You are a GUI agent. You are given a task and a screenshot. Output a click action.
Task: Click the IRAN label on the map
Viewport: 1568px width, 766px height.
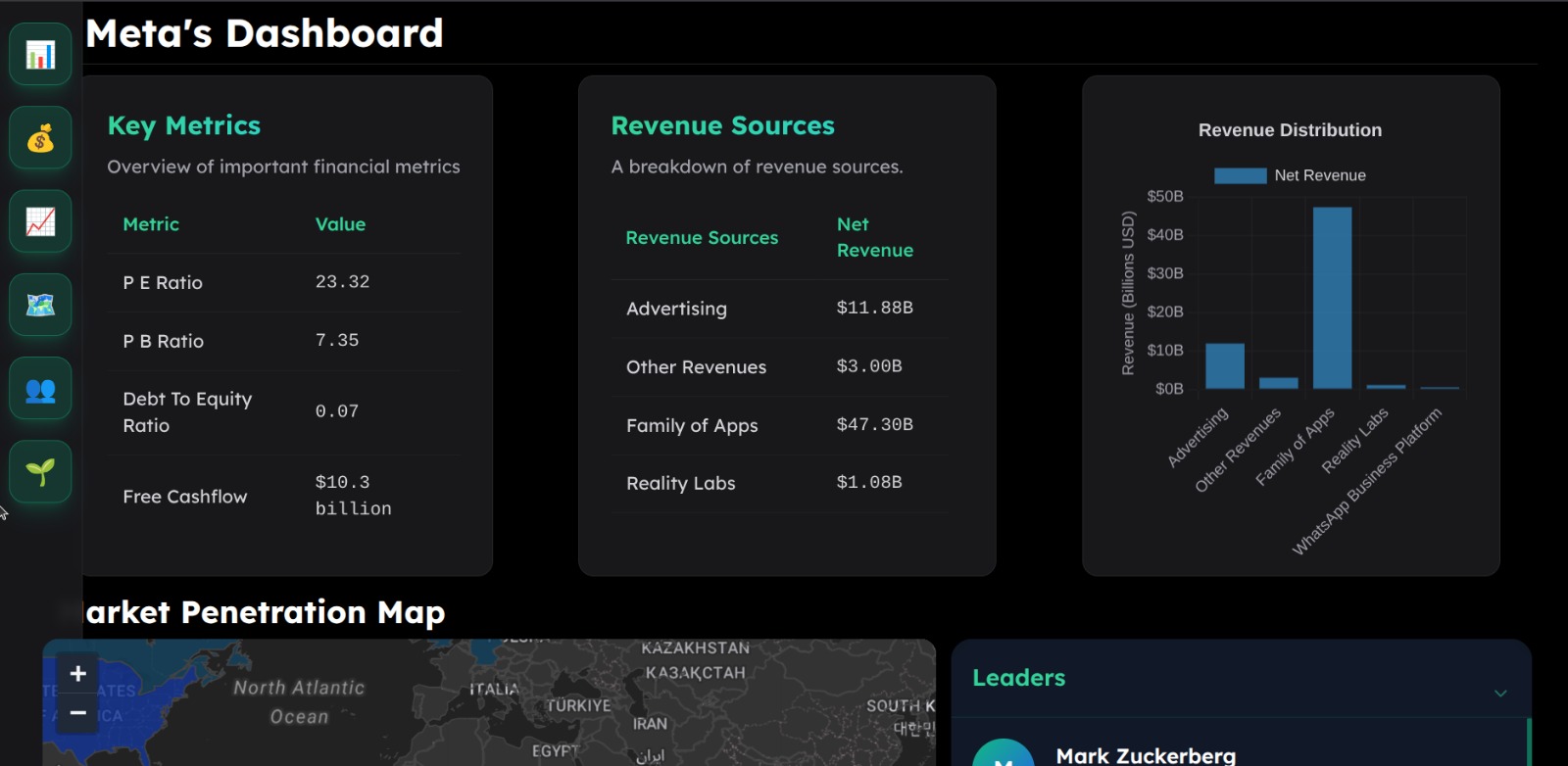click(x=650, y=724)
